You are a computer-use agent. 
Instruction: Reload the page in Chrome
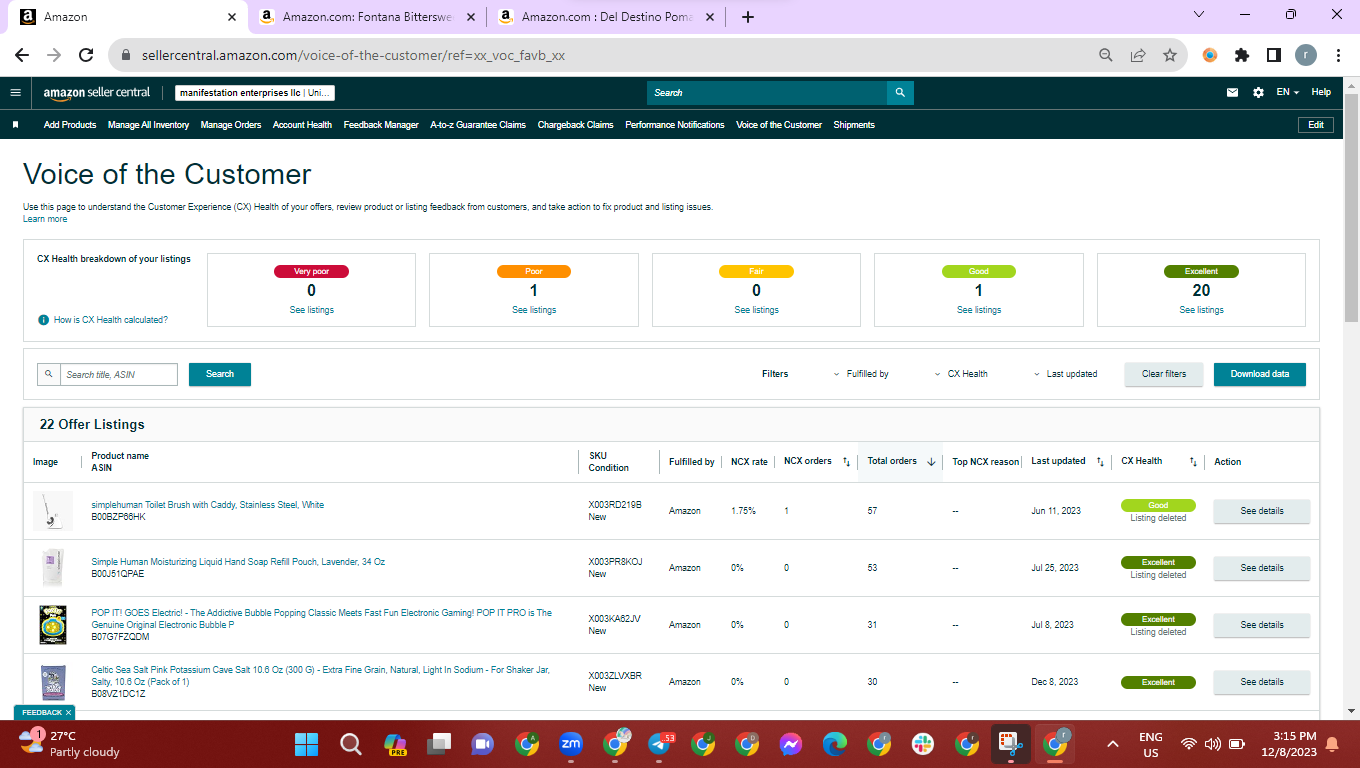coord(86,55)
